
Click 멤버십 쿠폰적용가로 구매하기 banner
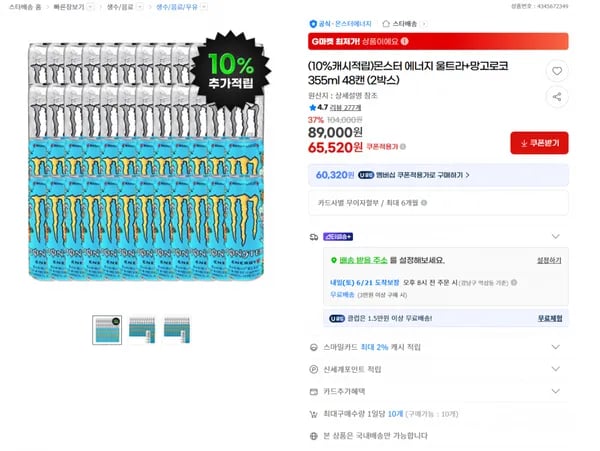point(438,175)
